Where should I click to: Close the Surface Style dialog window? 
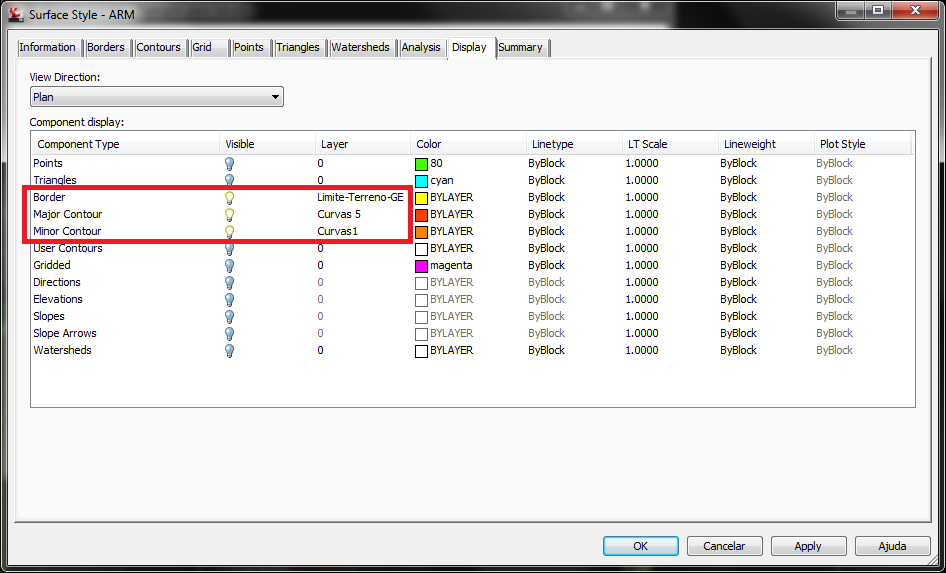pos(916,10)
